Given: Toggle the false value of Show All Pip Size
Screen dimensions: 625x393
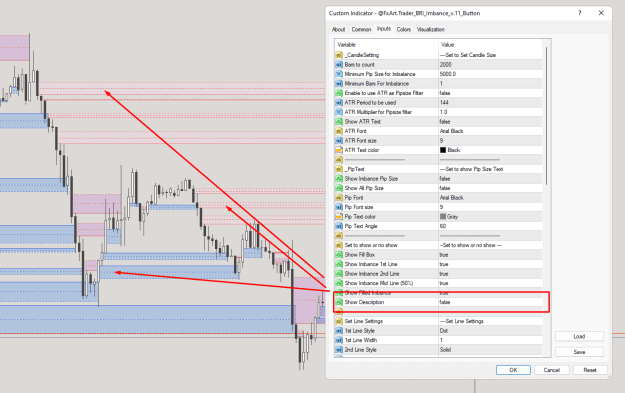Looking at the screenshot, I should click(x=445, y=188).
